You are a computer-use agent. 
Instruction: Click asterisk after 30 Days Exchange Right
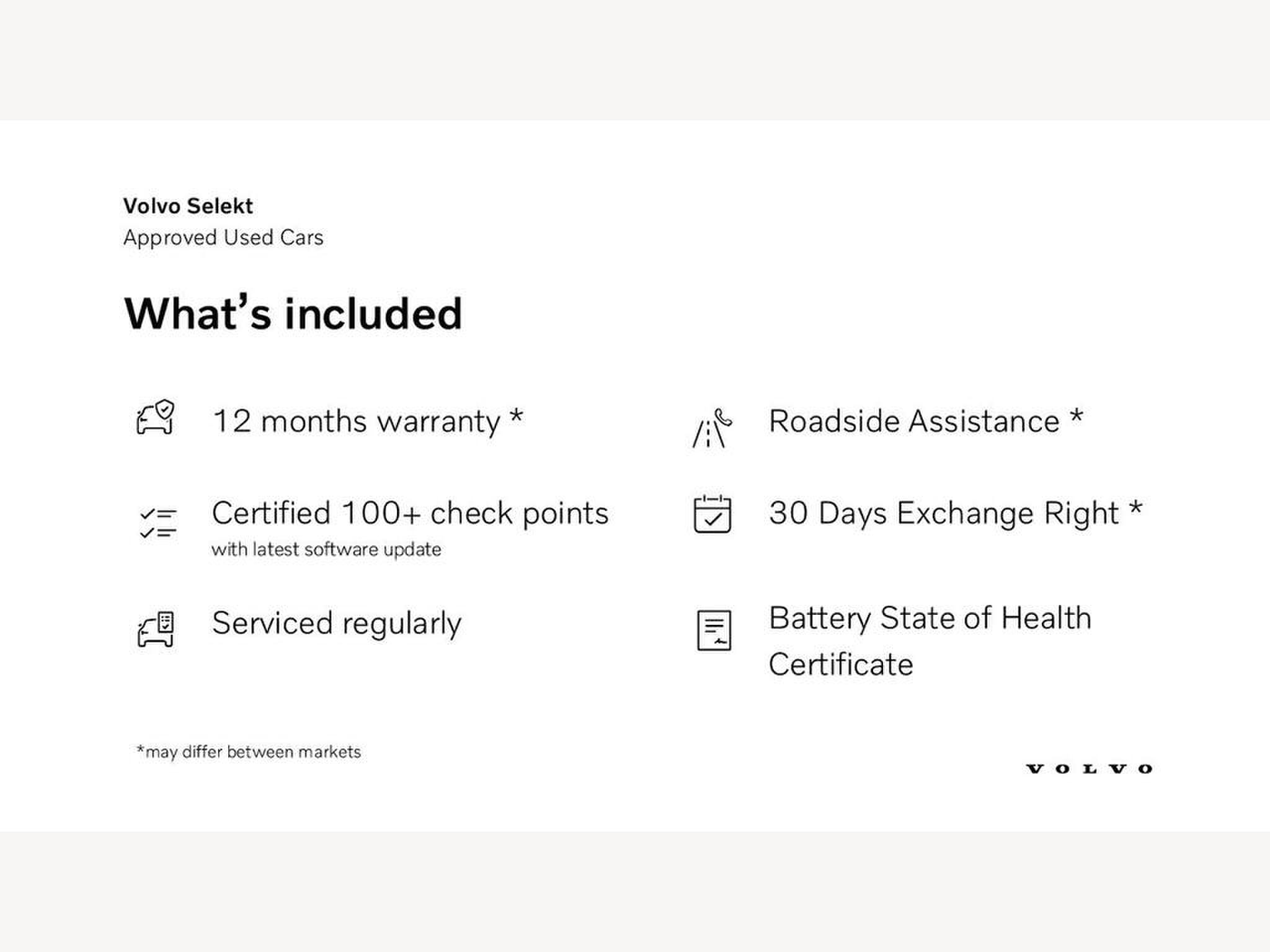(1135, 508)
